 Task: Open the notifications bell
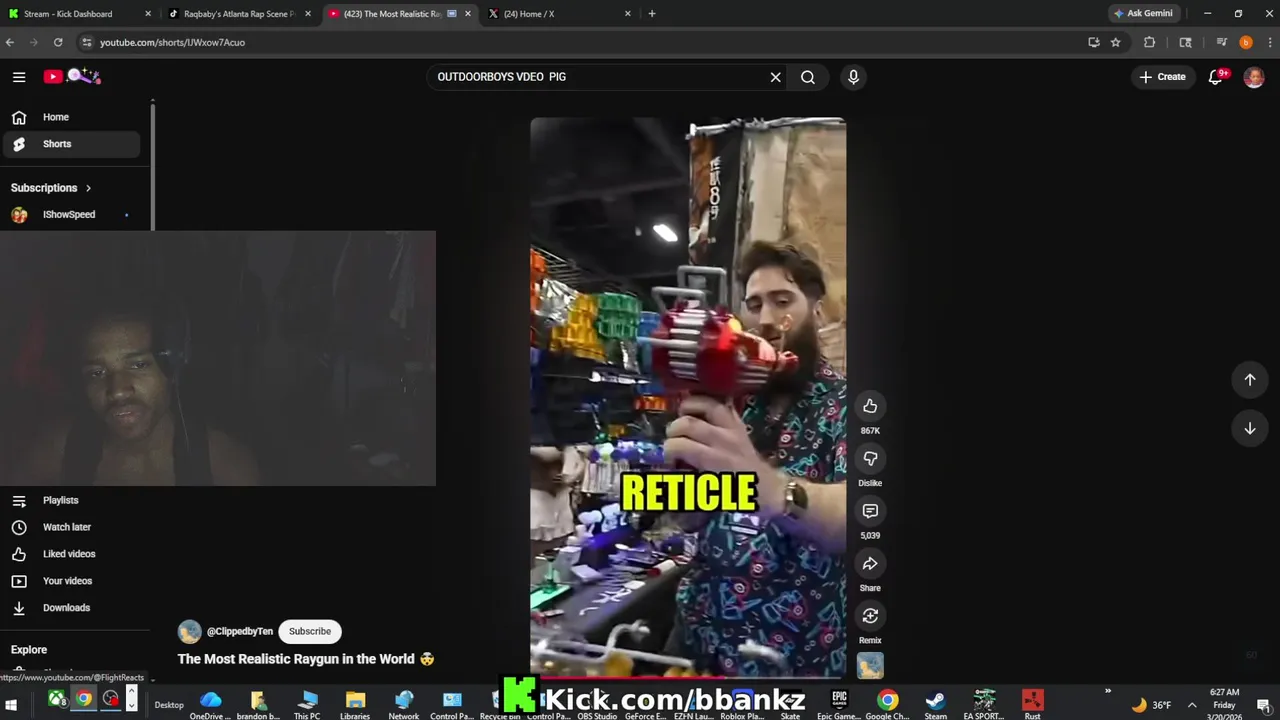coord(1216,77)
